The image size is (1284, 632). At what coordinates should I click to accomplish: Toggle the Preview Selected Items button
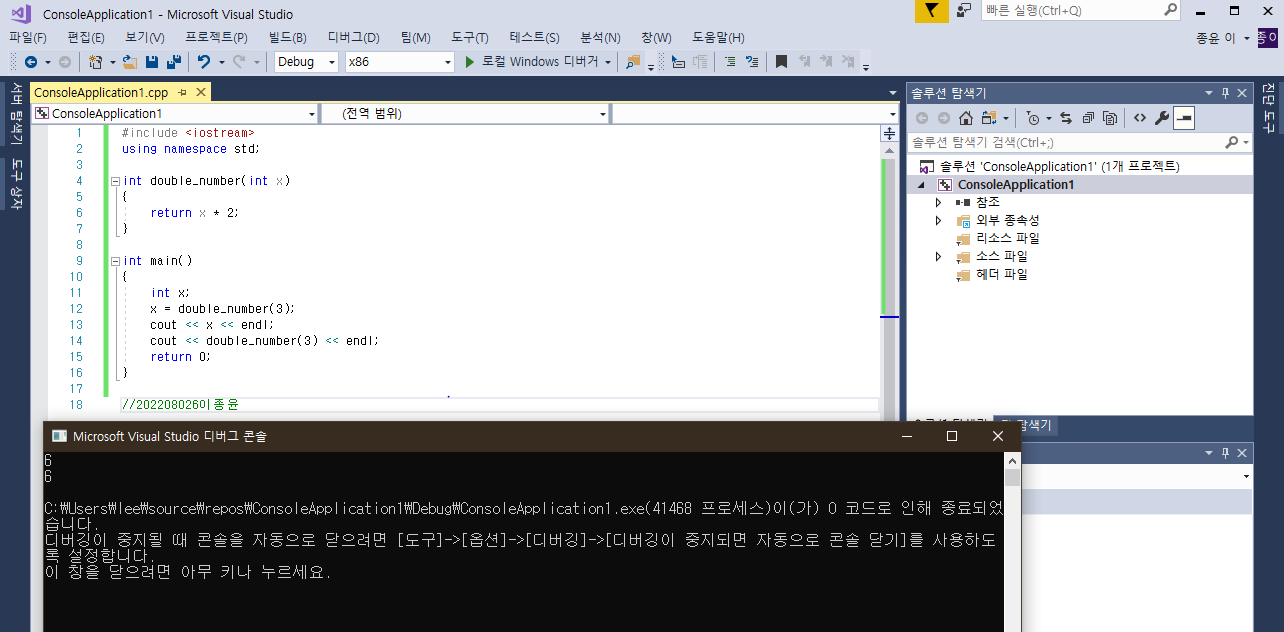pos(1184,118)
